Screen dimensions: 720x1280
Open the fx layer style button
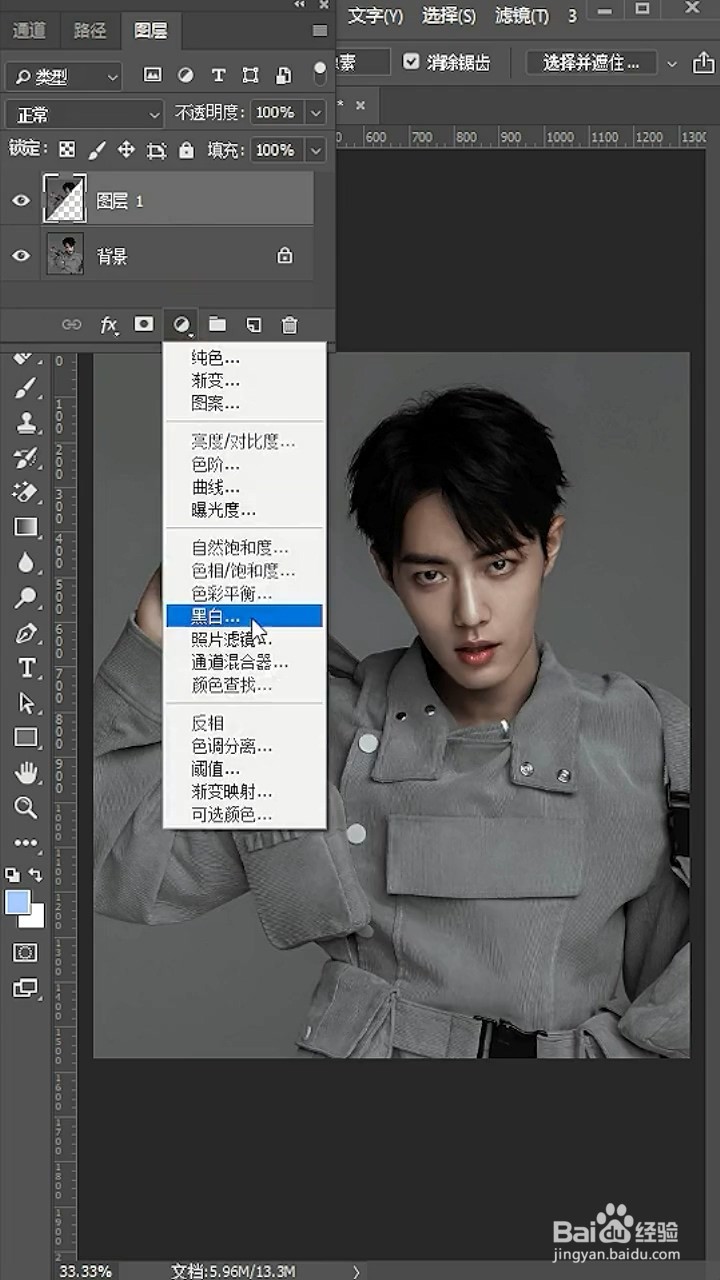(x=109, y=325)
